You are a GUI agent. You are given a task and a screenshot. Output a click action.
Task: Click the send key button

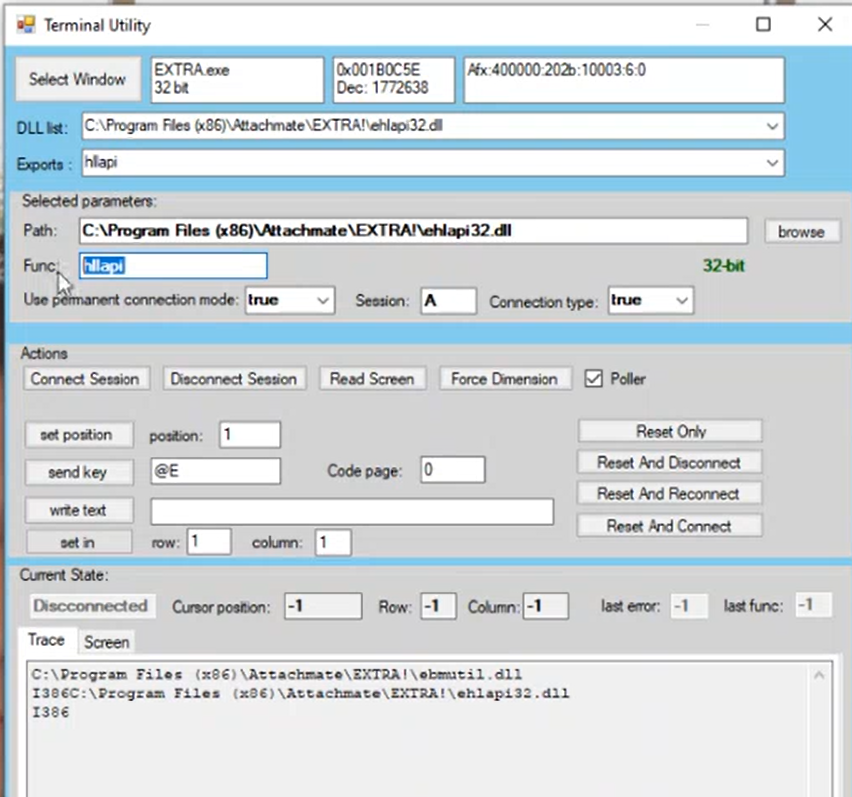(79, 472)
